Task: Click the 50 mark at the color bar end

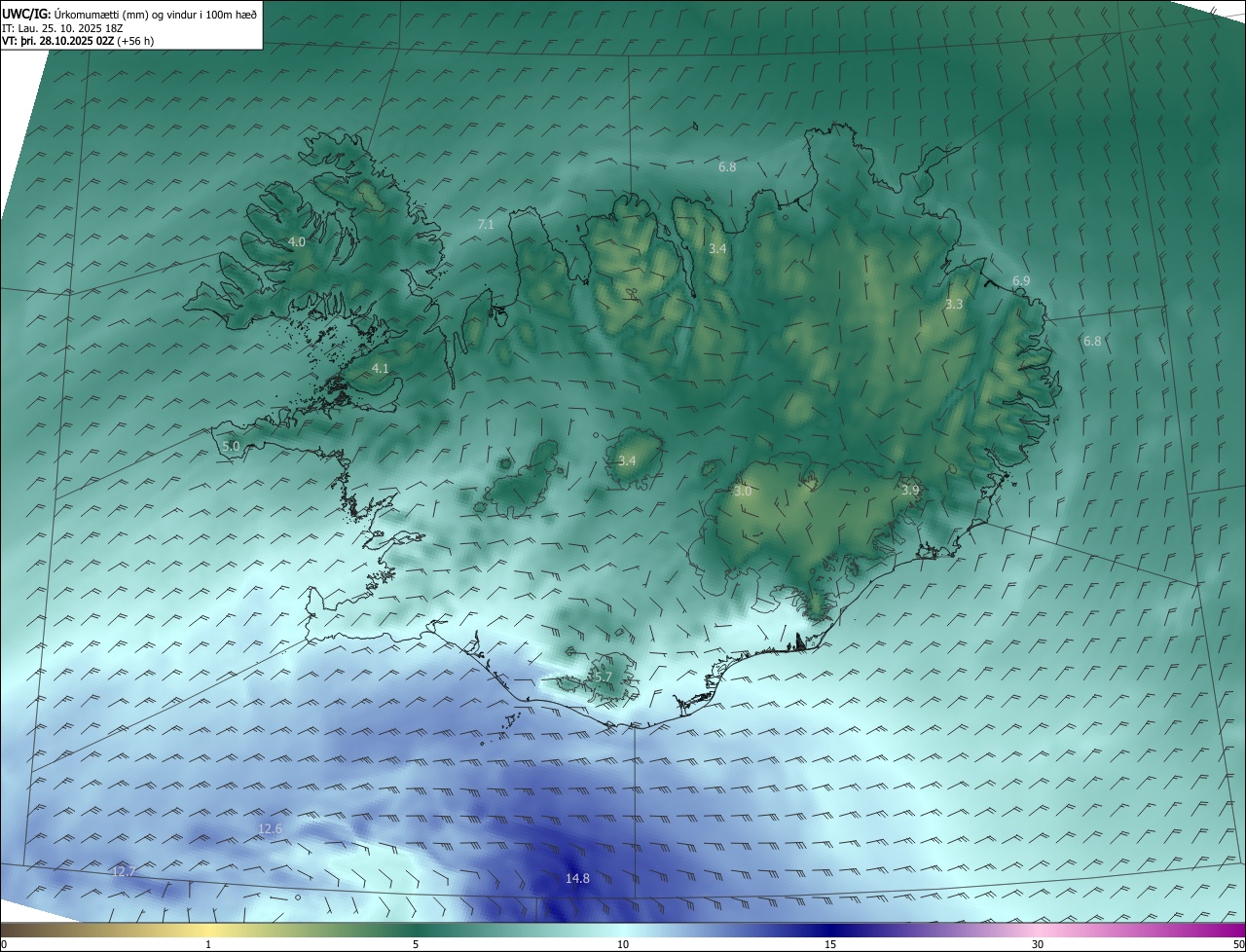Action: [x=1238, y=944]
